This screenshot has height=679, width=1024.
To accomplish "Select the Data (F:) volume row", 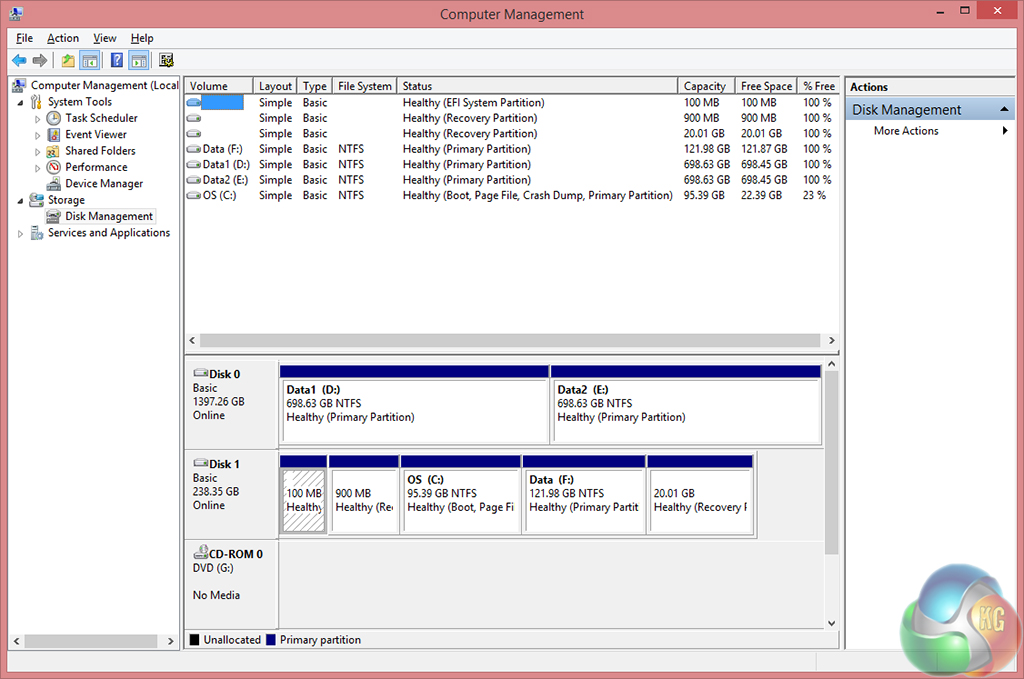I will point(511,149).
